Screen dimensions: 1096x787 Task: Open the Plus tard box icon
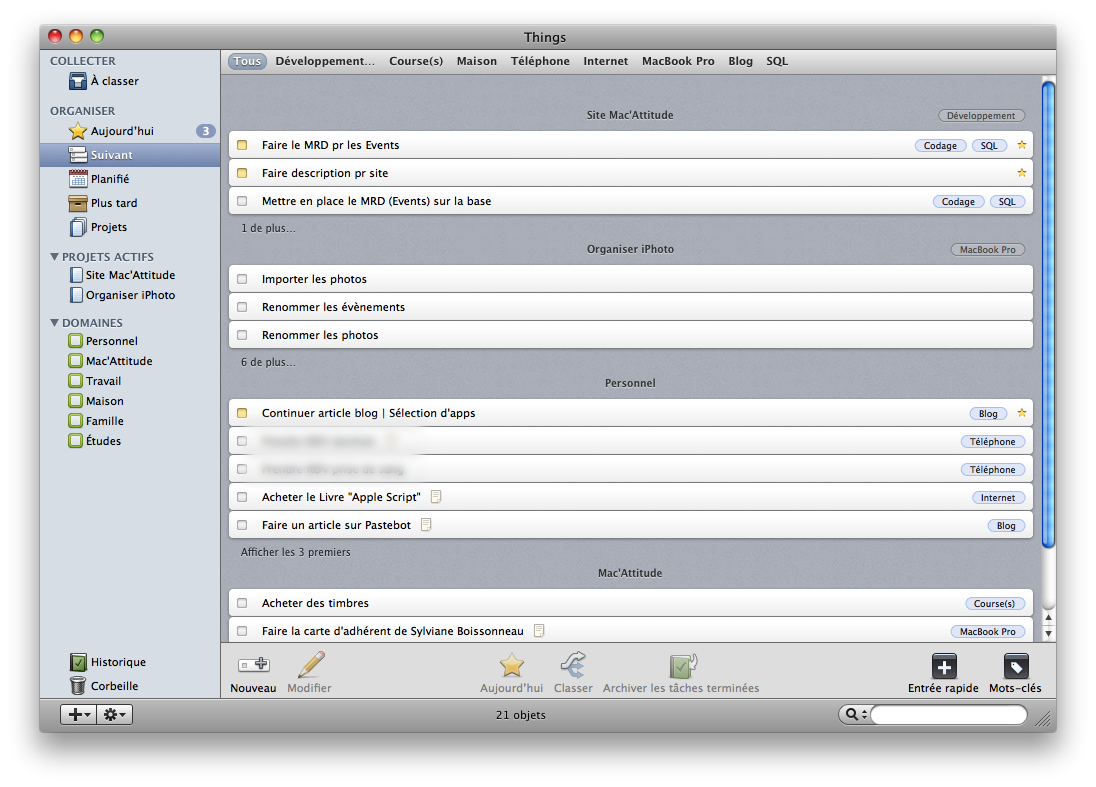point(78,203)
